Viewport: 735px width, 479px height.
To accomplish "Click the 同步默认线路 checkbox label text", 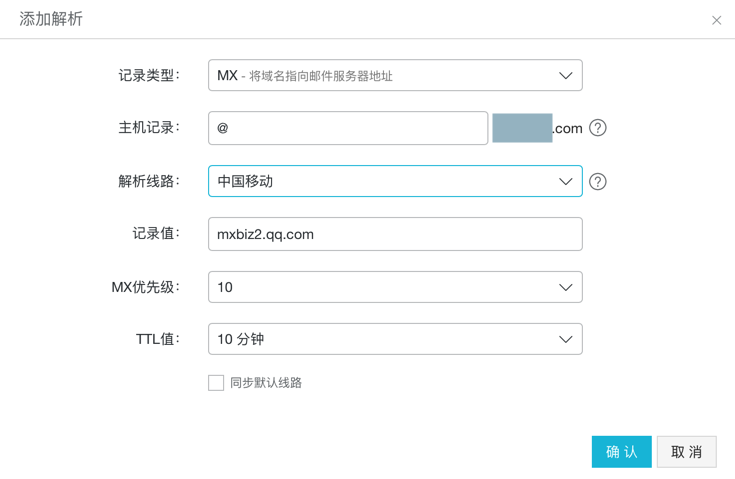I will (x=266, y=383).
